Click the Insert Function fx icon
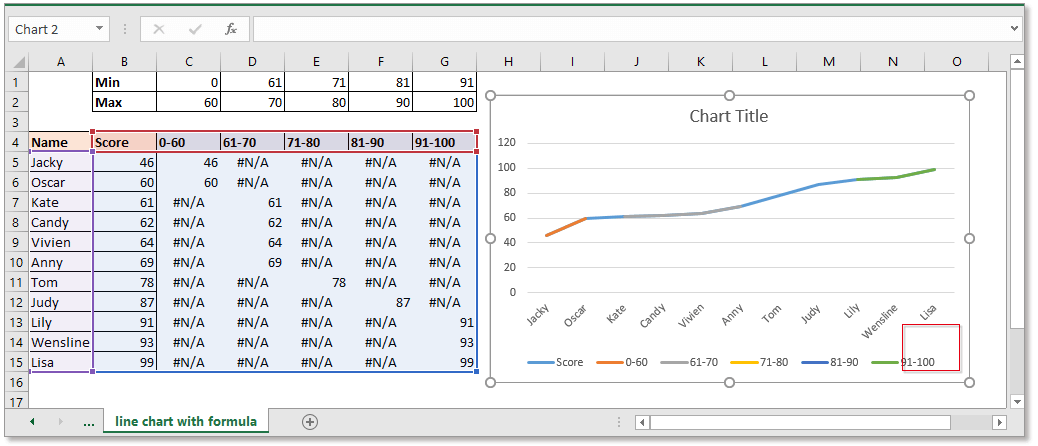 230,29
